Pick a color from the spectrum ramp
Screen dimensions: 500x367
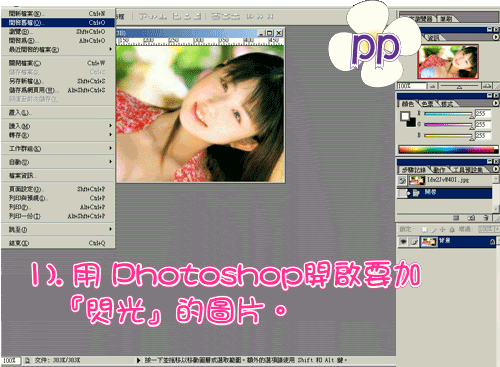click(448, 149)
